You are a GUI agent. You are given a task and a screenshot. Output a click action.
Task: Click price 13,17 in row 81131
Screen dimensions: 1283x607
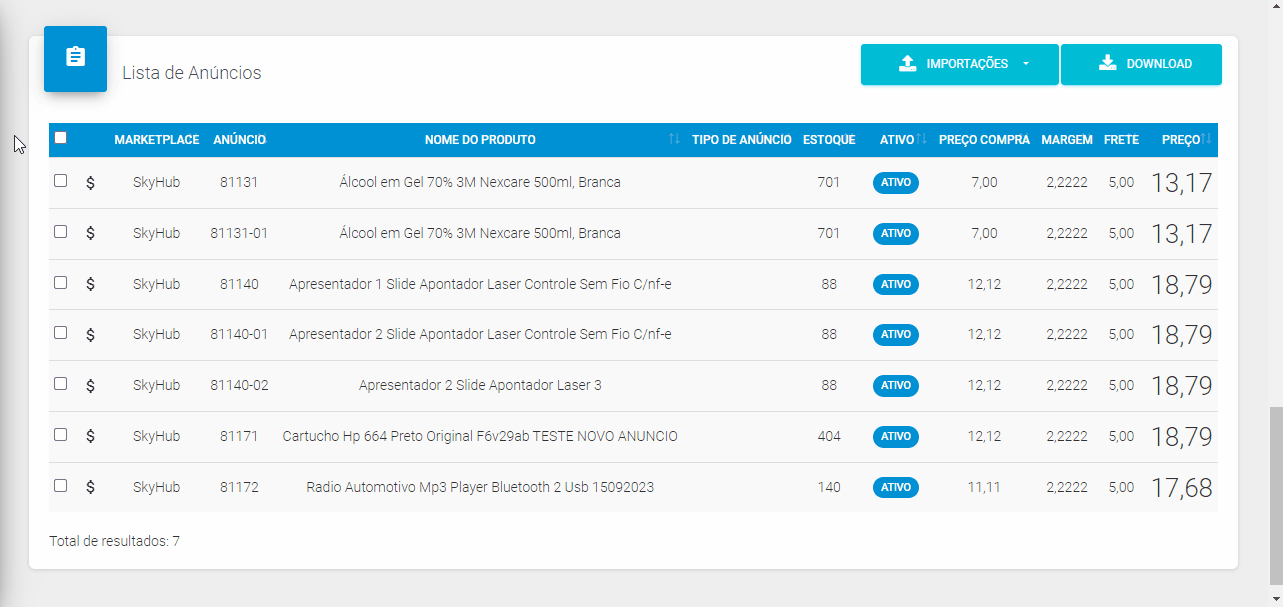coord(1182,183)
